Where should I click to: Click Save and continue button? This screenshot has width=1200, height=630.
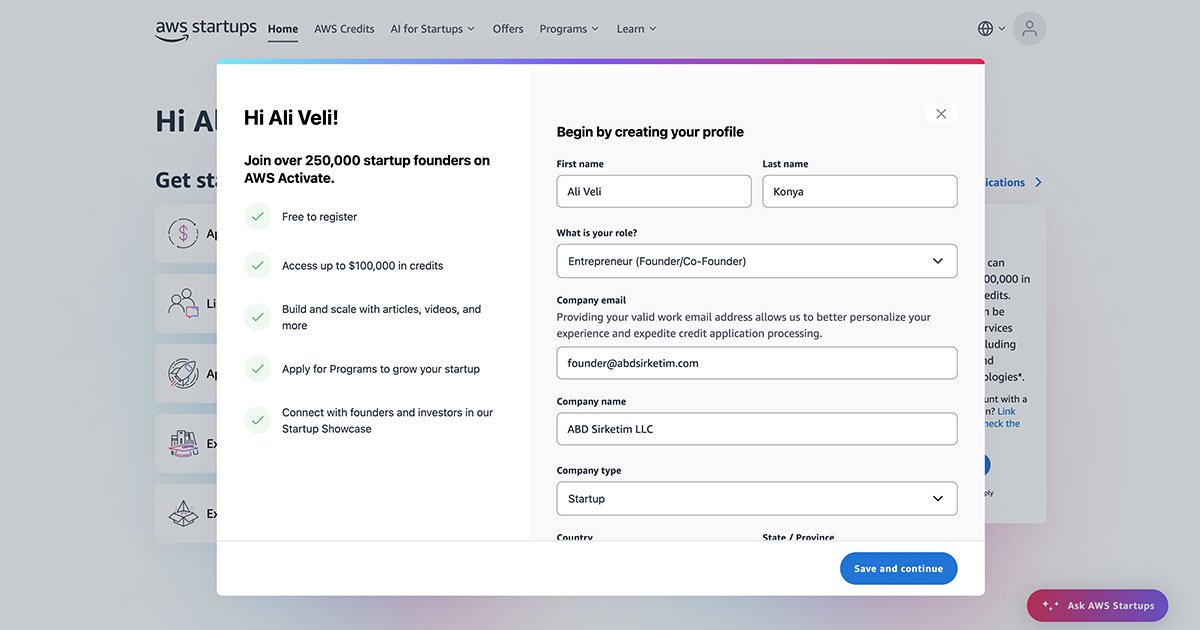tap(898, 569)
